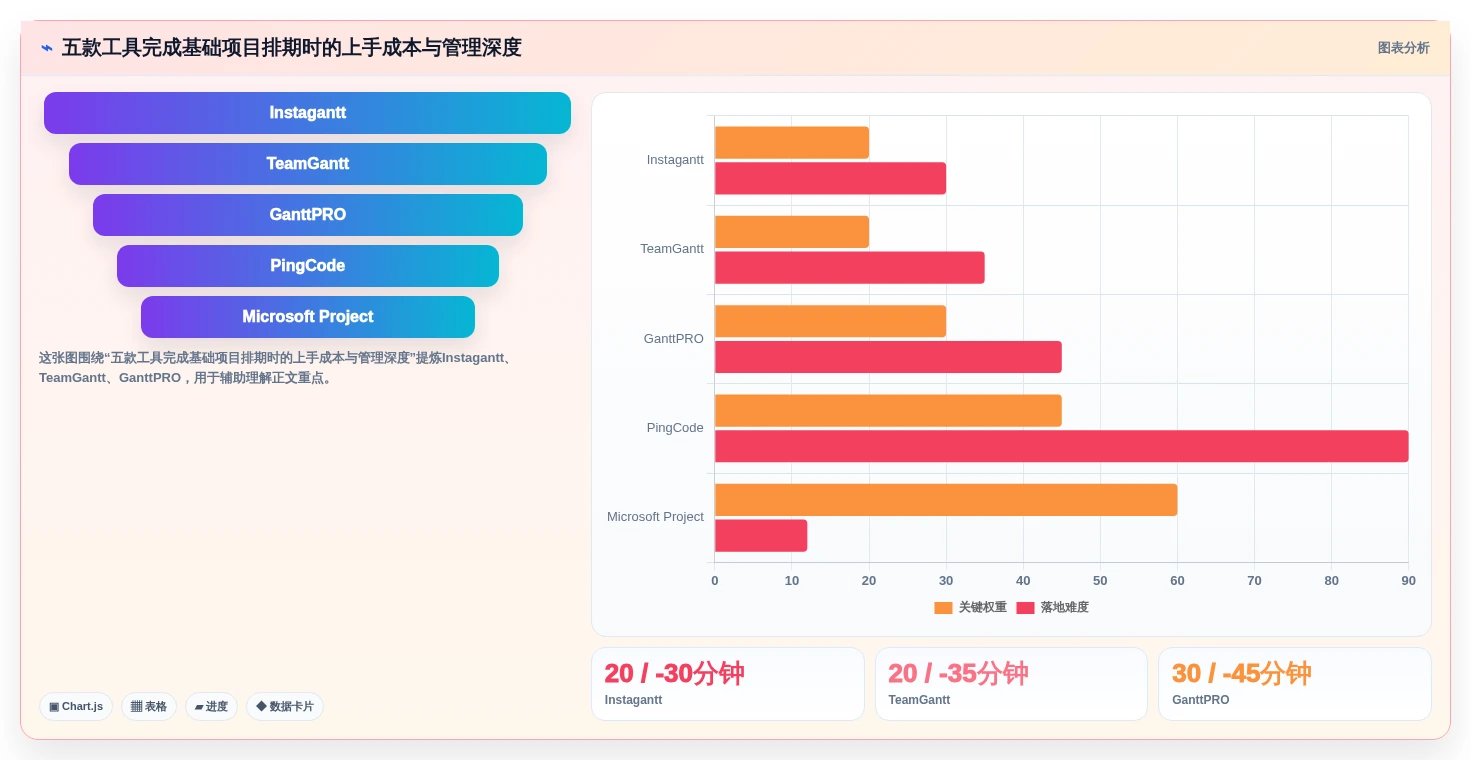1471x760 pixels.
Task: Click the Instagantt y-axis label
Action: pyautogui.click(x=675, y=160)
